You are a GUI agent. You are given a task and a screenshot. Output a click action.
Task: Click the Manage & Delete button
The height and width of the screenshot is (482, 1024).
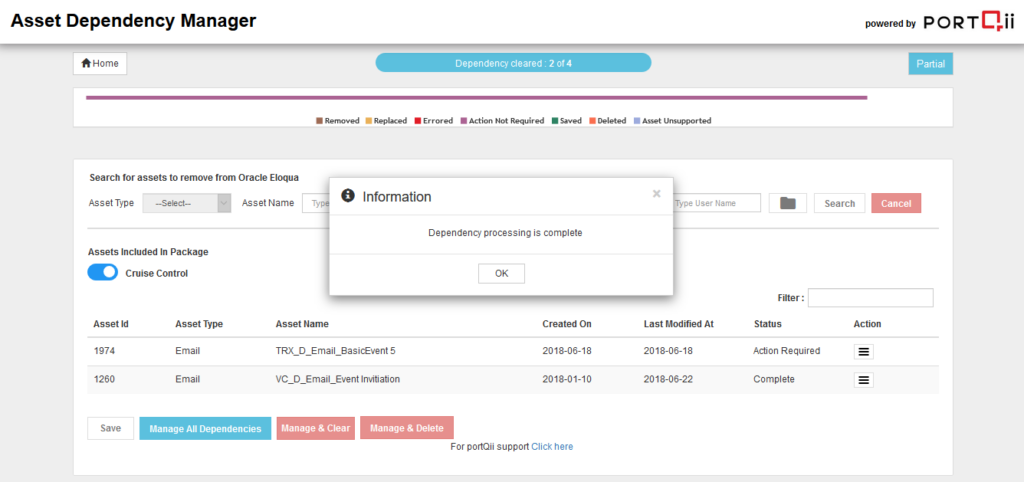[406, 428]
